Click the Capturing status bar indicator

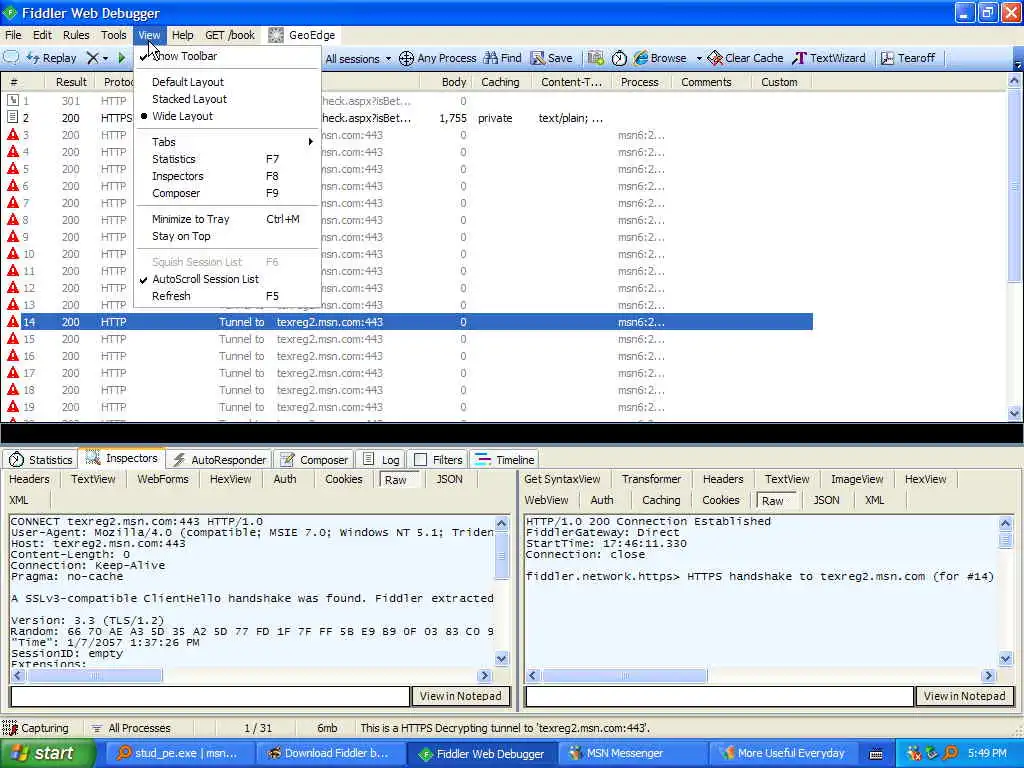tap(36, 728)
